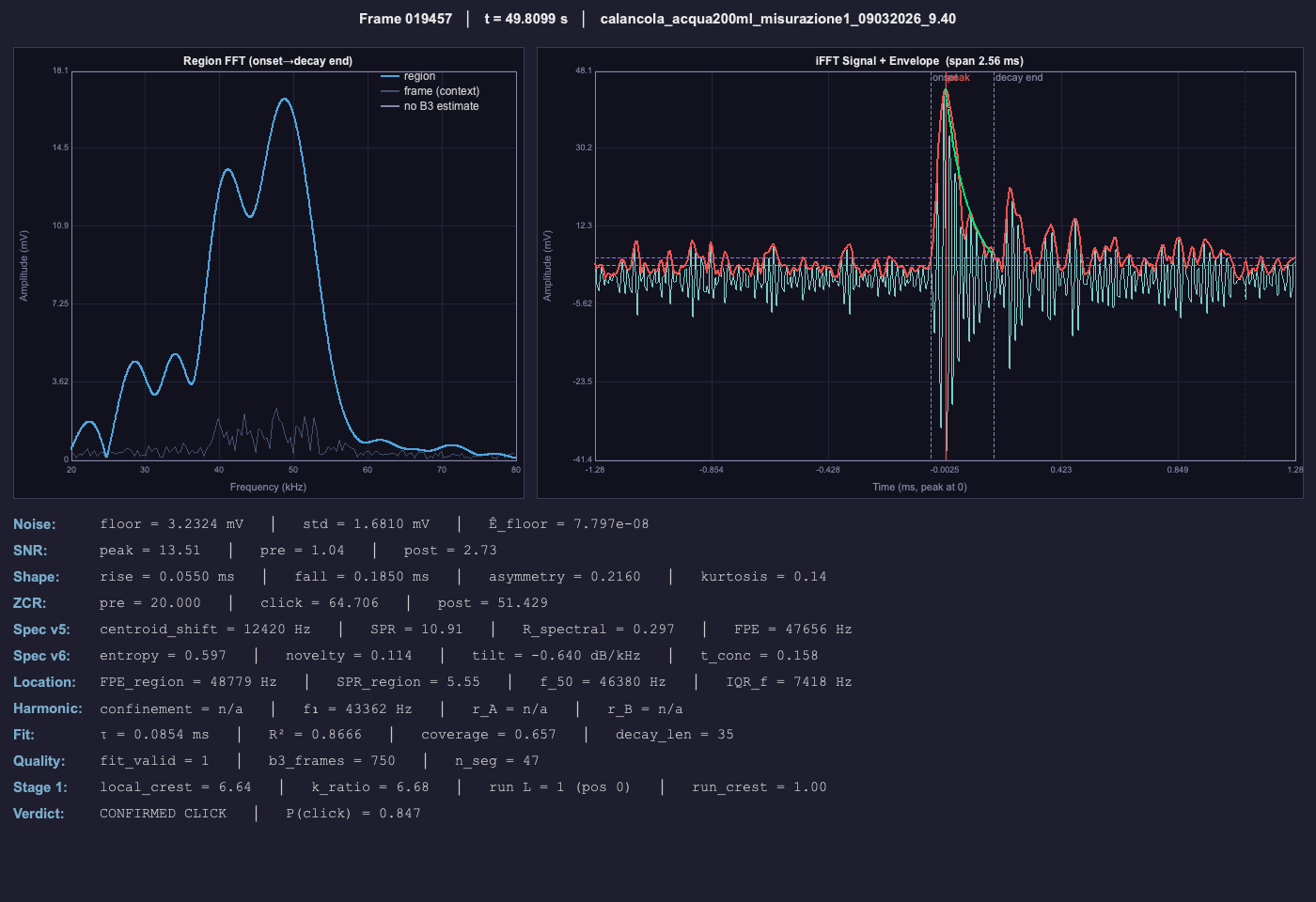This screenshot has height=902, width=1316.
Task: Click the ZCR 'click = 64.706' value
Action: point(320,603)
